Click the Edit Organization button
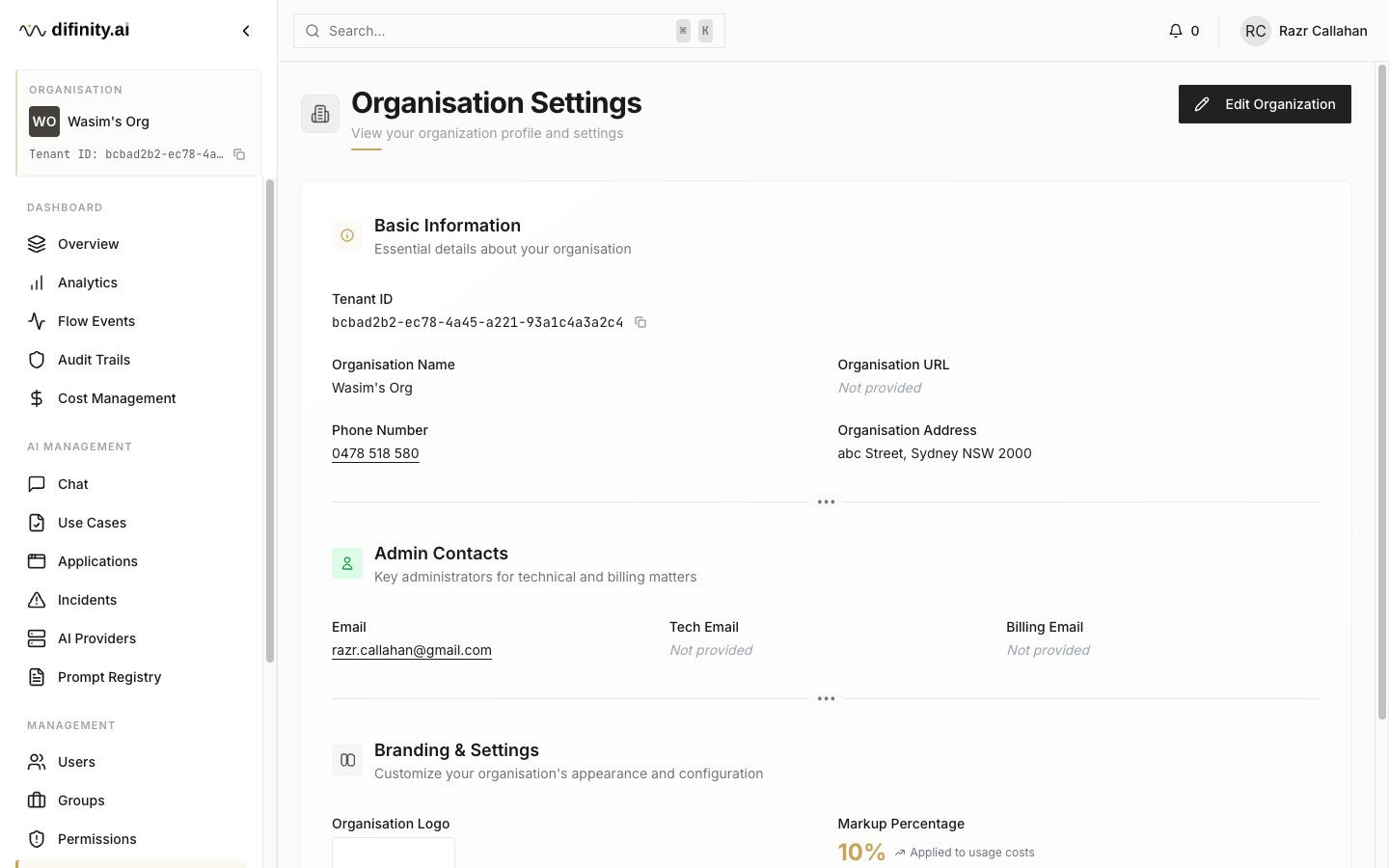This screenshot has height=868, width=1389. pos(1265,104)
